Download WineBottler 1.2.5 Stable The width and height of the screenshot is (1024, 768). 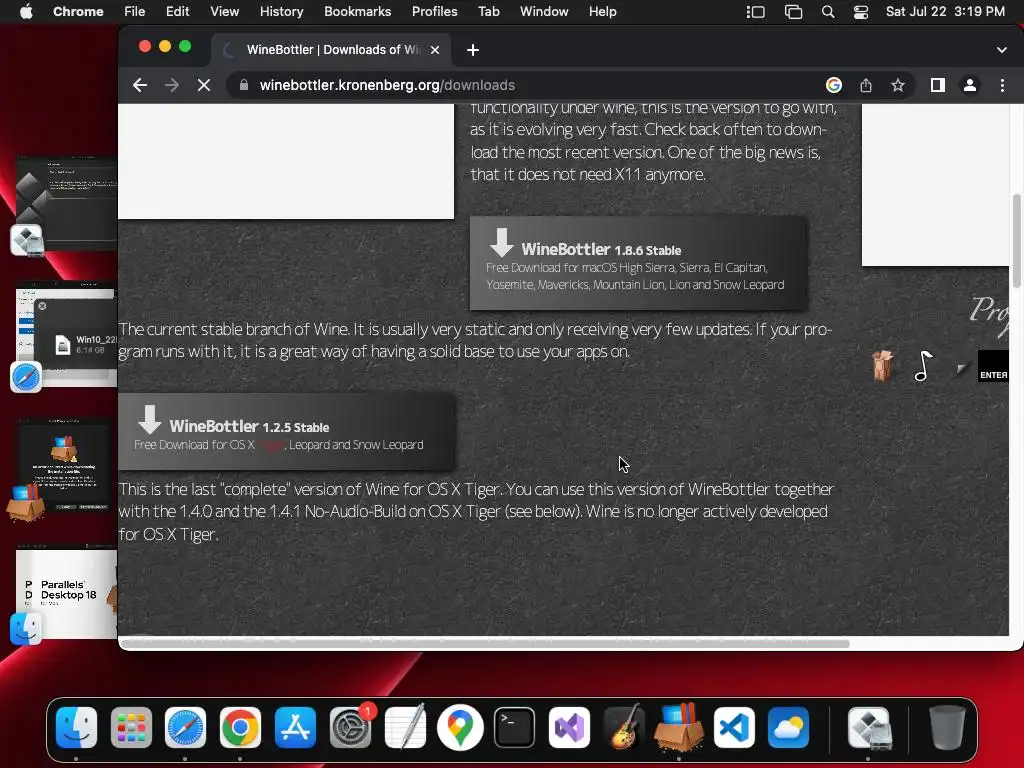coord(287,431)
